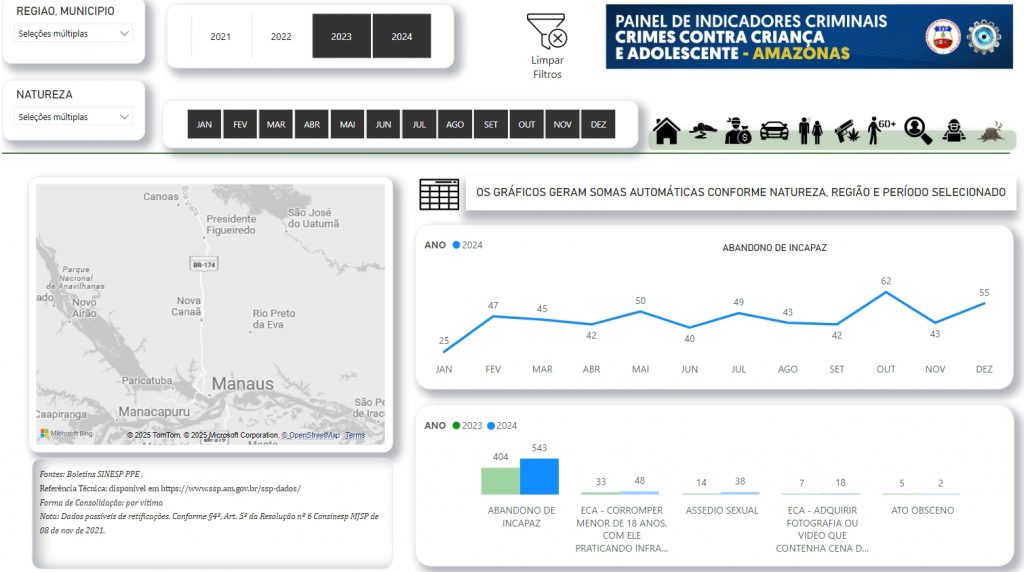Viewport: 1024px width, 572px height.
Task: Click the magnifier missing person icon
Action: [x=917, y=129]
